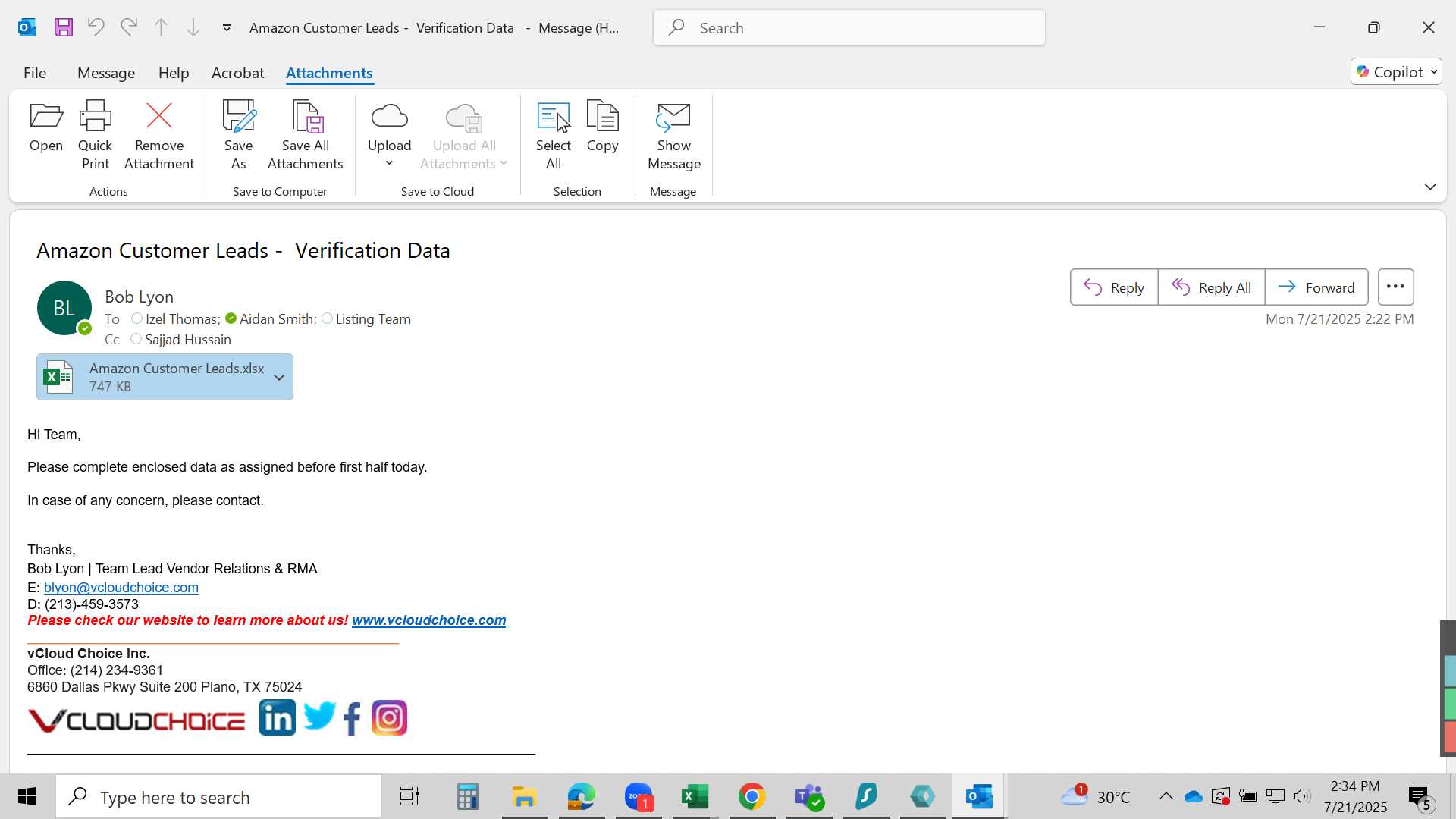Viewport: 1456px width, 819px height.
Task: Forward this email
Action: 1316,287
